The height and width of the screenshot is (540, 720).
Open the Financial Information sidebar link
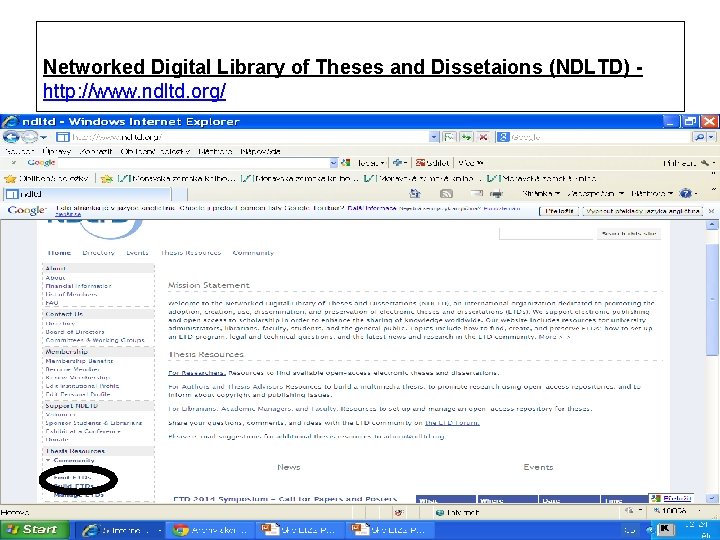pos(78,286)
